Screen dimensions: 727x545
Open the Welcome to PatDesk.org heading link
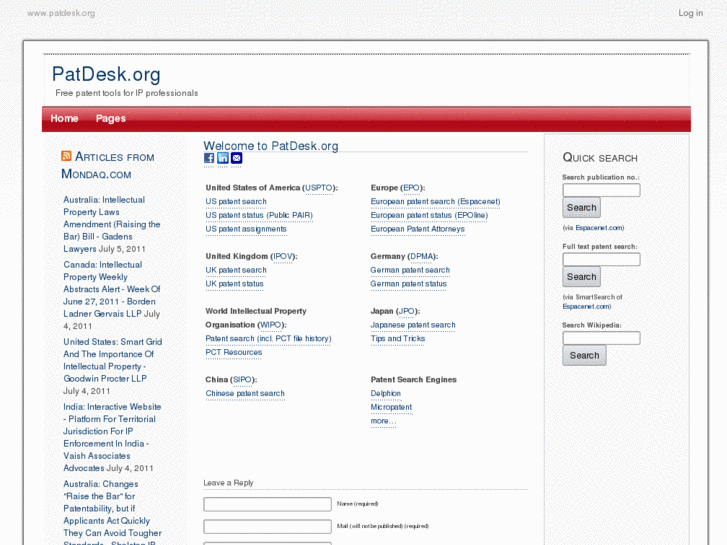[x=271, y=146]
